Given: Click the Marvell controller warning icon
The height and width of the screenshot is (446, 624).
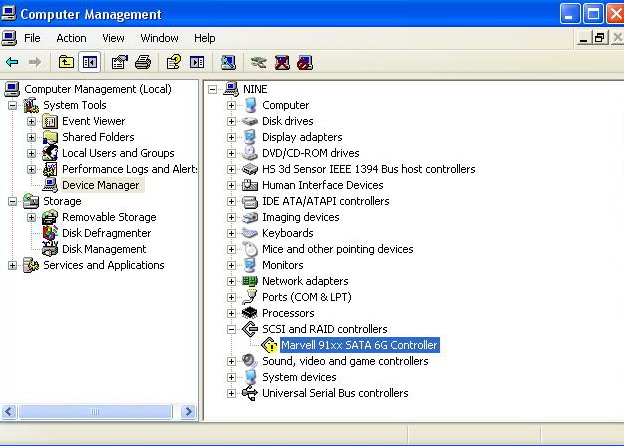Looking at the screenshot, I should tap(269, 345).
